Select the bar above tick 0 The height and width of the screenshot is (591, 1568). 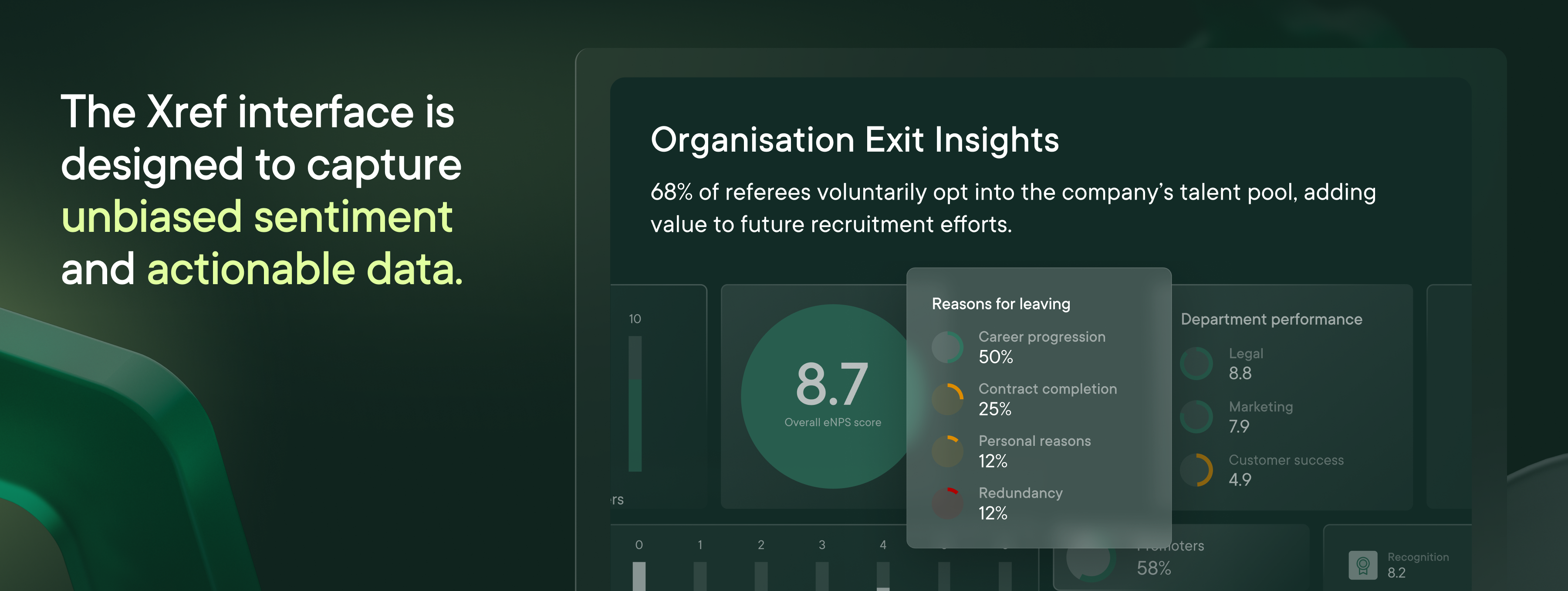click(x=639, y=575)
